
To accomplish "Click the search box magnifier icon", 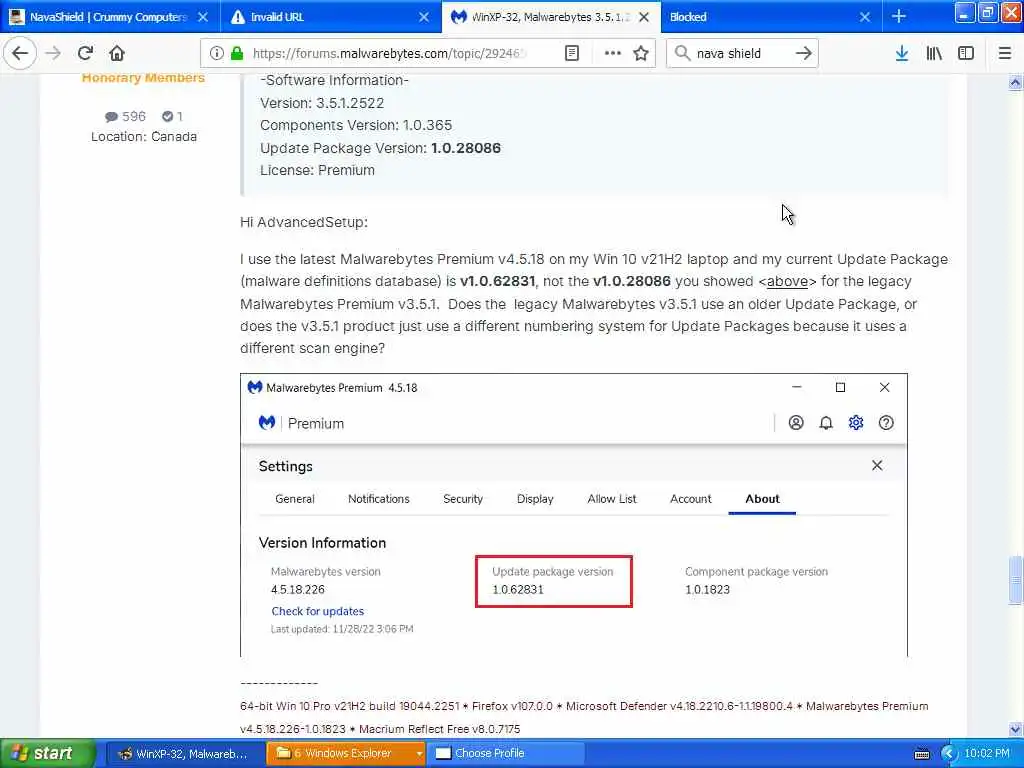I will pos(682,54).
